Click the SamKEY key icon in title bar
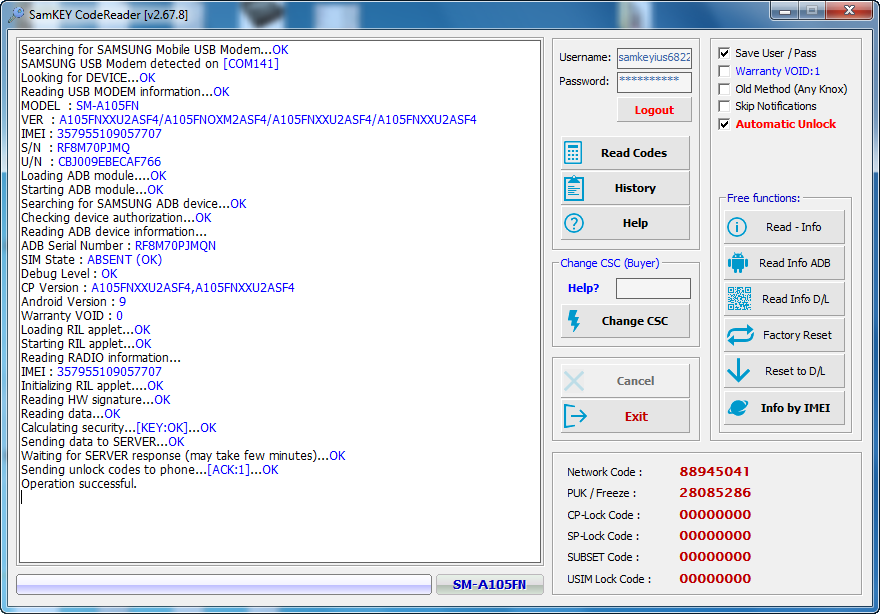 coord(17,13)
